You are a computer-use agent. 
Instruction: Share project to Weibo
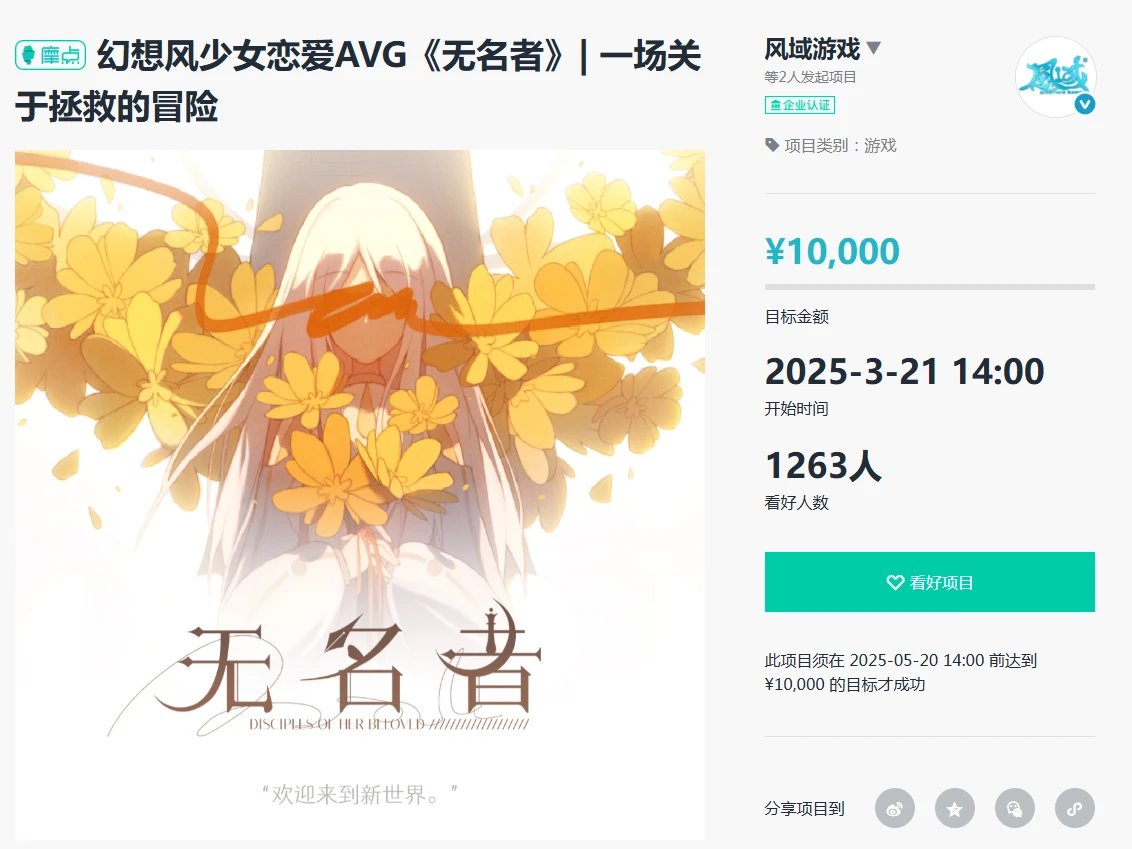pos(894,808)
